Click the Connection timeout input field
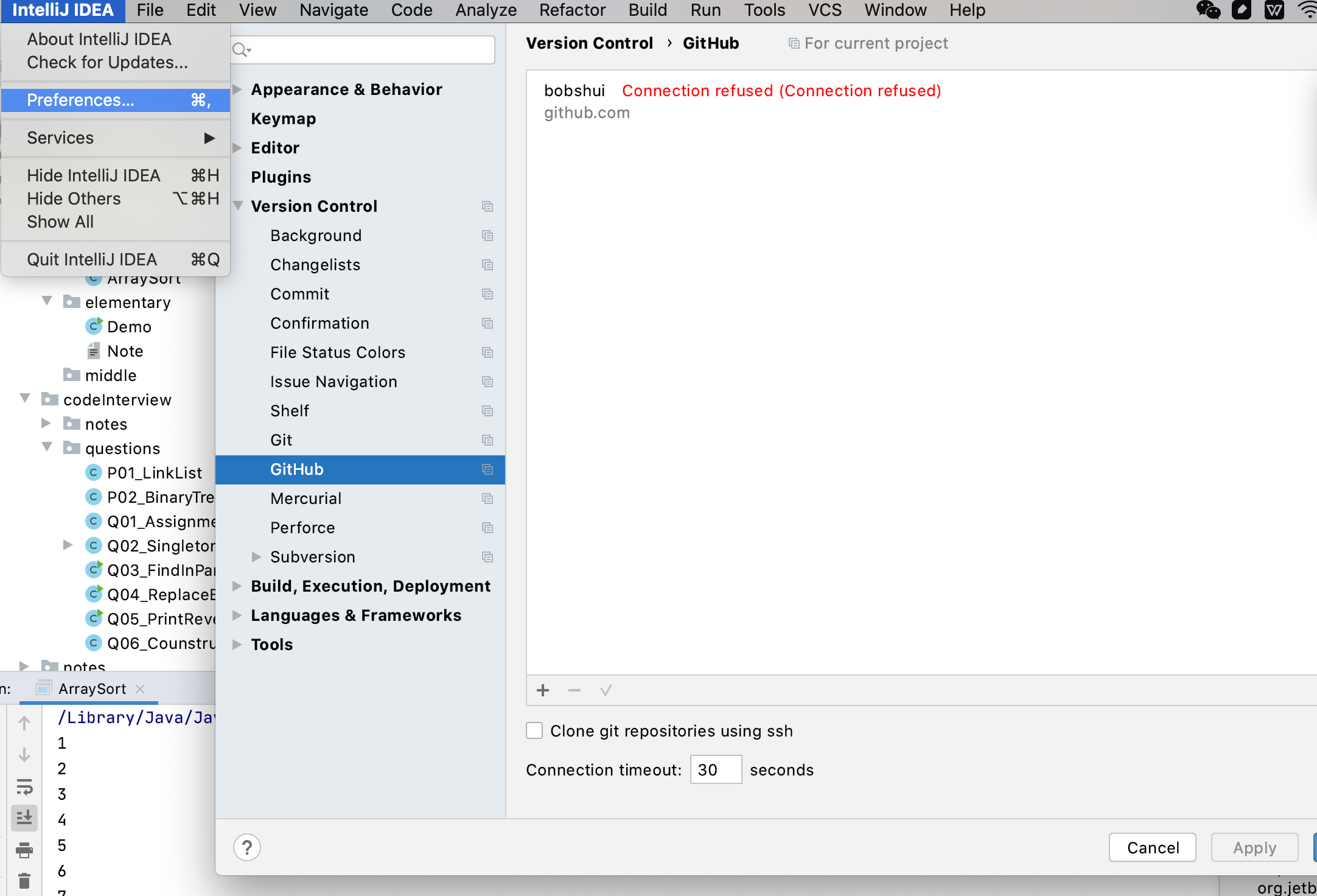Viewport: 1317px width, 896px height. (715, 769)
